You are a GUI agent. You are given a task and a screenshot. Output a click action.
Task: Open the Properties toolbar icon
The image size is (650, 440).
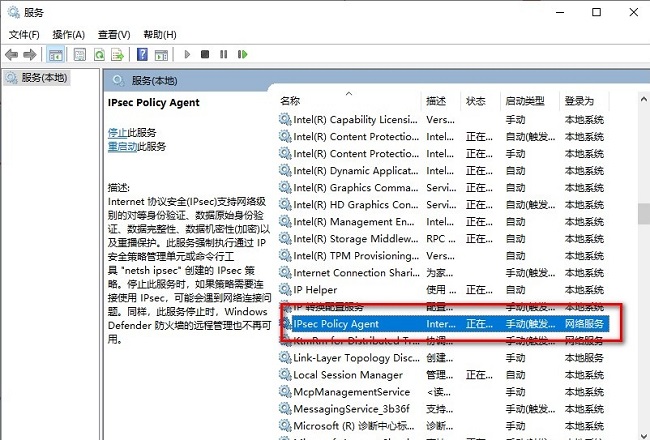[x=80, y=54]
